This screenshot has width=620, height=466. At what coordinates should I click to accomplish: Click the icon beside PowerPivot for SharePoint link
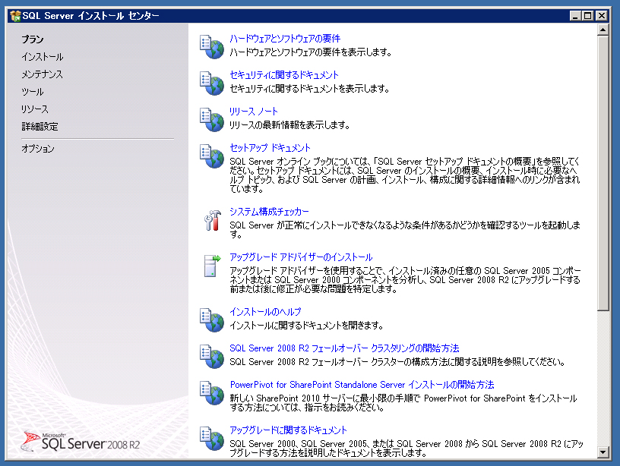(x=212, y=392)
